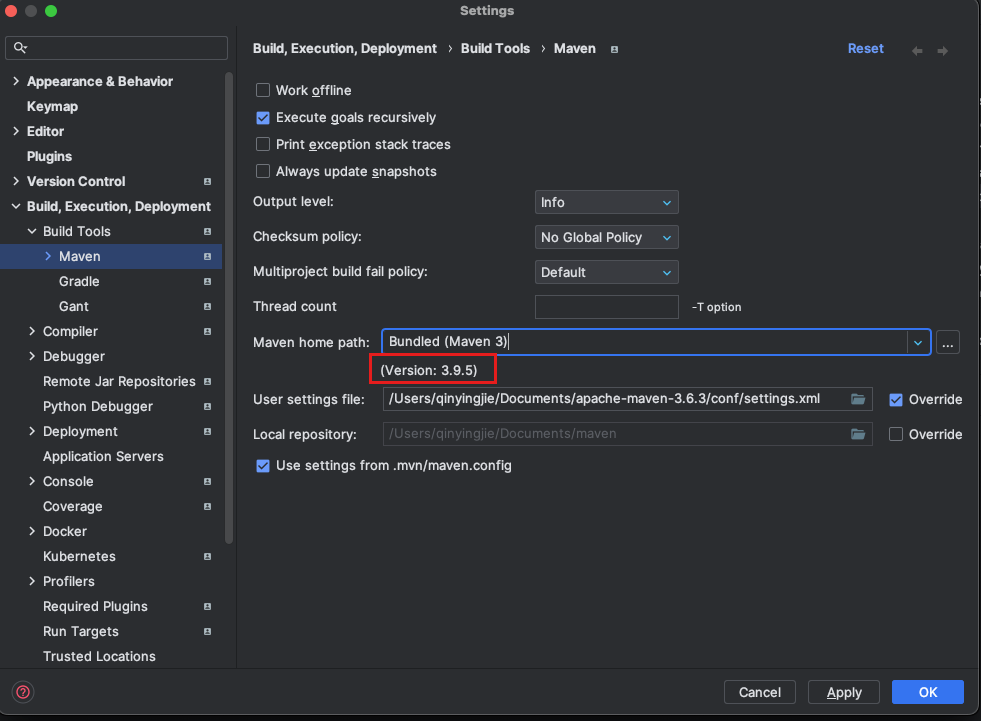The height and width of the screenshot is (721, 981).
Task: Click the help question mark icon
Action: tap(23, 692)
